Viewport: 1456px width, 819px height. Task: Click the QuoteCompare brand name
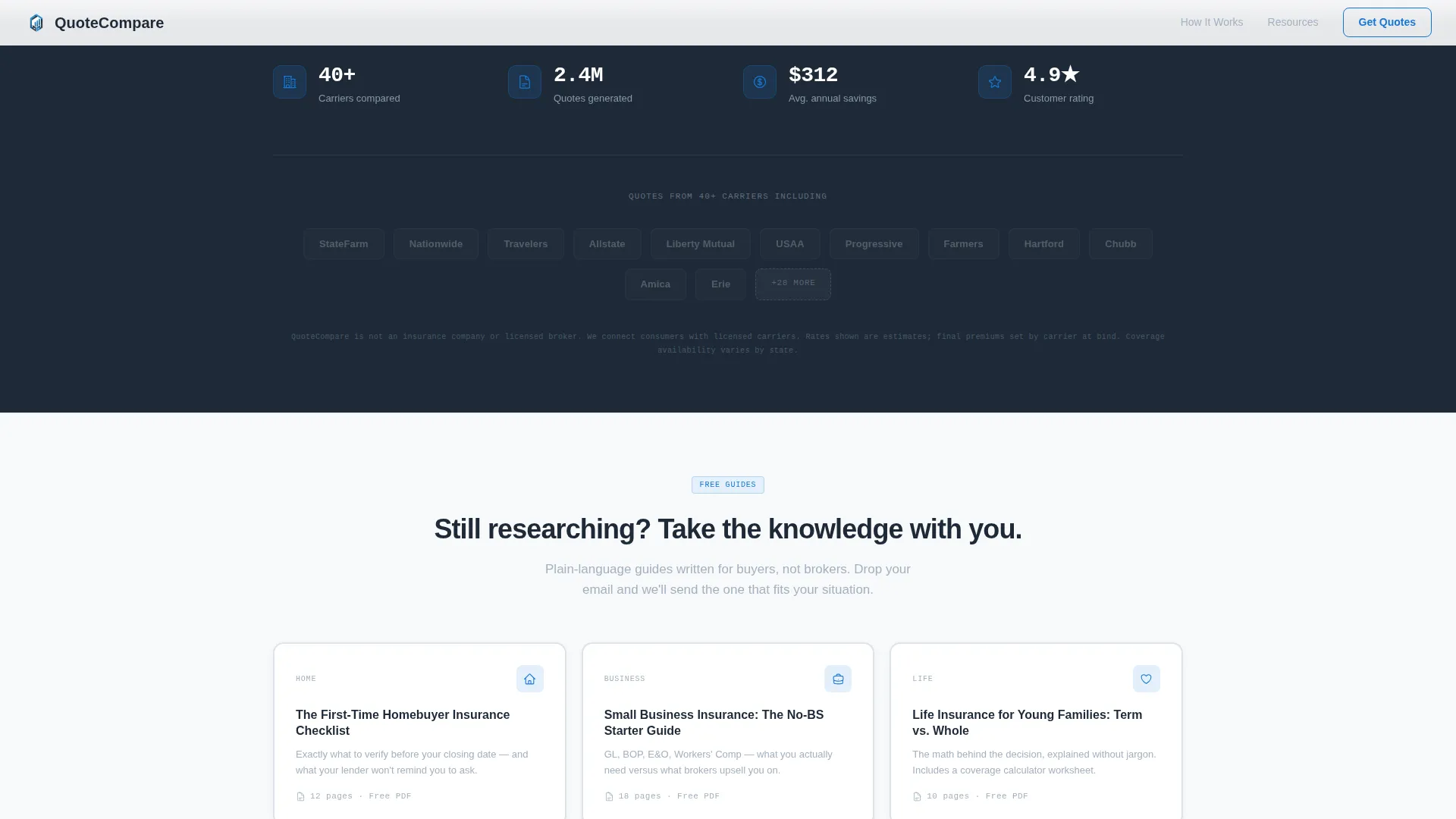pos(109,23)
